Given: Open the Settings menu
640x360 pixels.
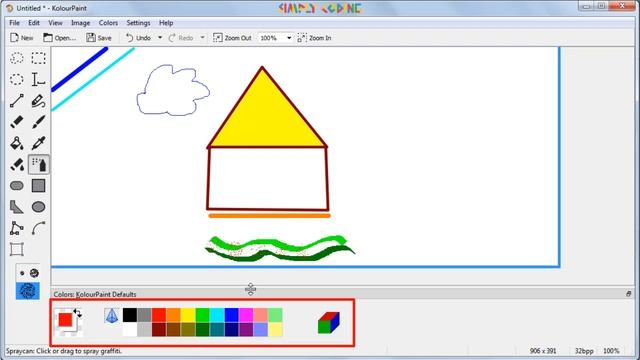Looking at the screenshot, I should point(138,23).
